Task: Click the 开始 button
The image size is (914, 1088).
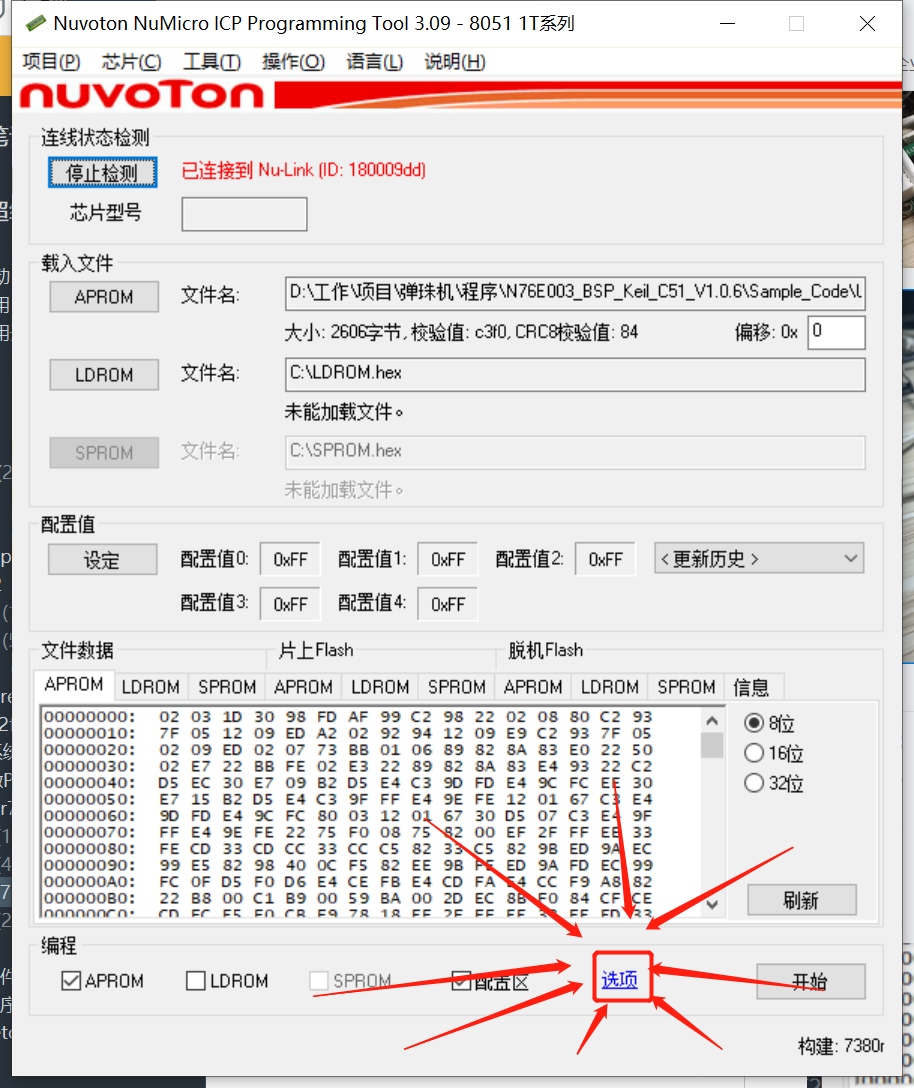Action: tap(811, 980)
